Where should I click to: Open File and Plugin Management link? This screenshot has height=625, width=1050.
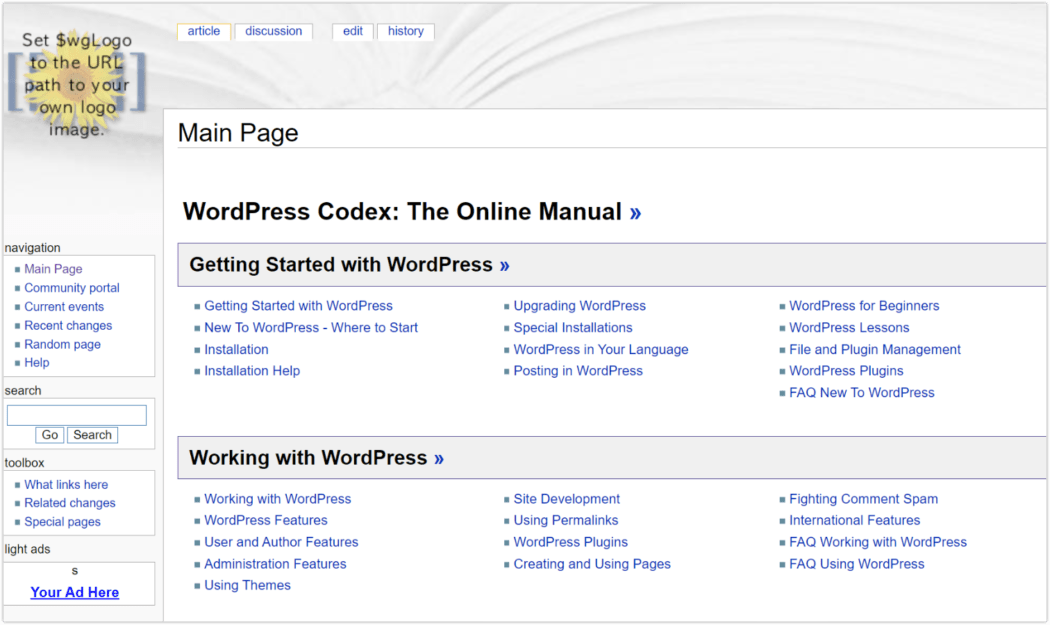[x=875, y=349]
